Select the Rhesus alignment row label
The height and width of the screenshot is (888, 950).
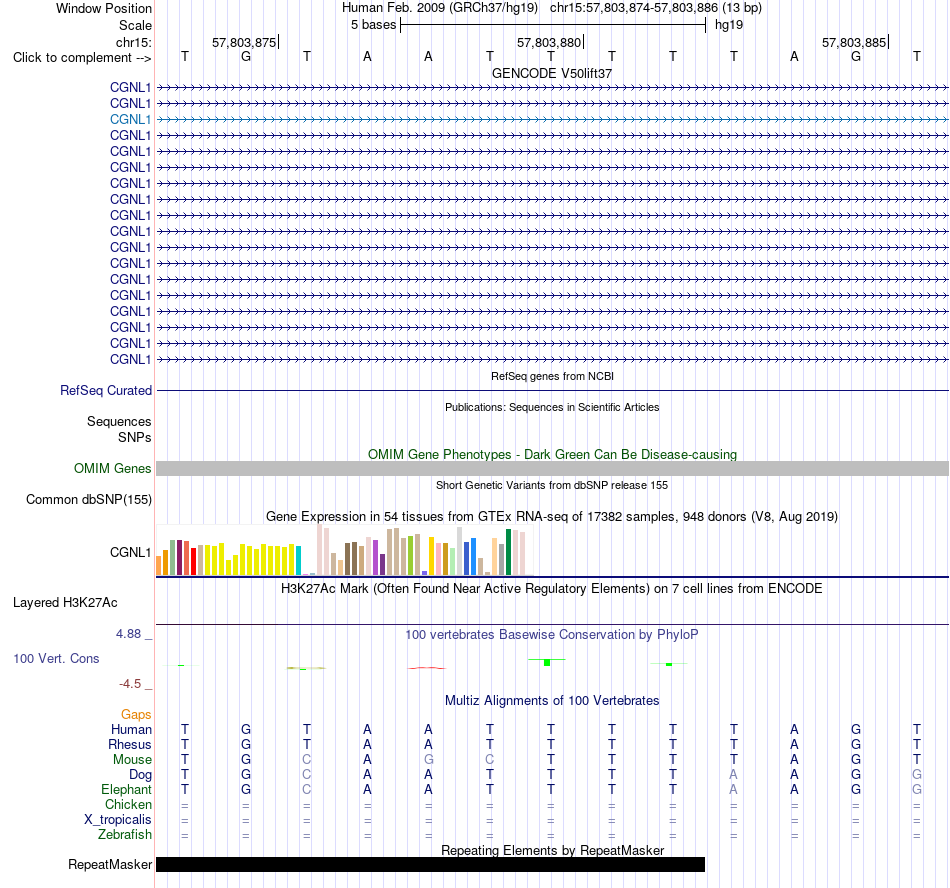click(130, 744)
